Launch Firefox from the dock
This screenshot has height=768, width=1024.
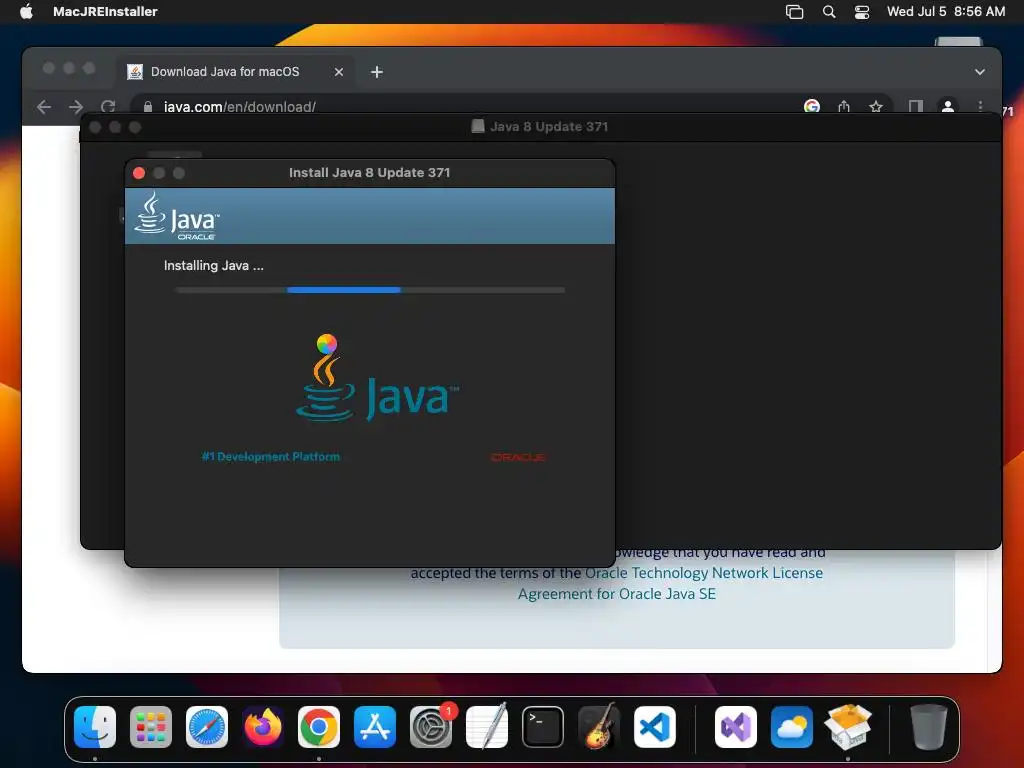pos(263,727)
